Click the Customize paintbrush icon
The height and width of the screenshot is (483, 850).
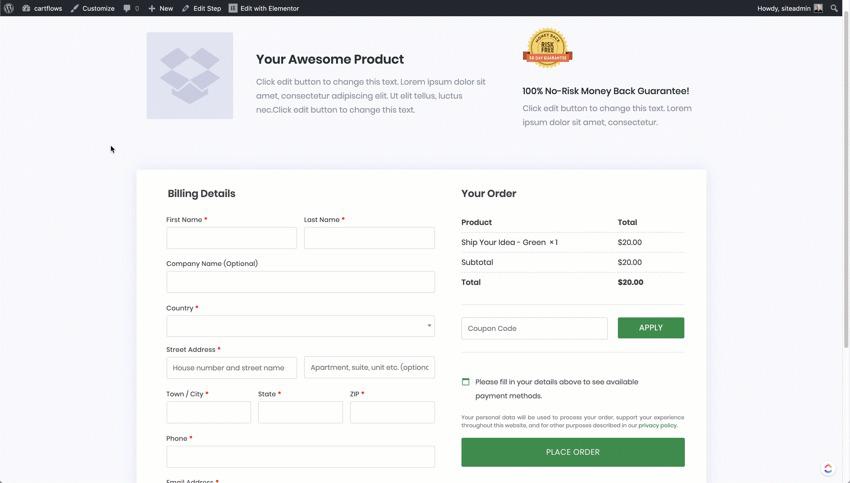(75, 8)
